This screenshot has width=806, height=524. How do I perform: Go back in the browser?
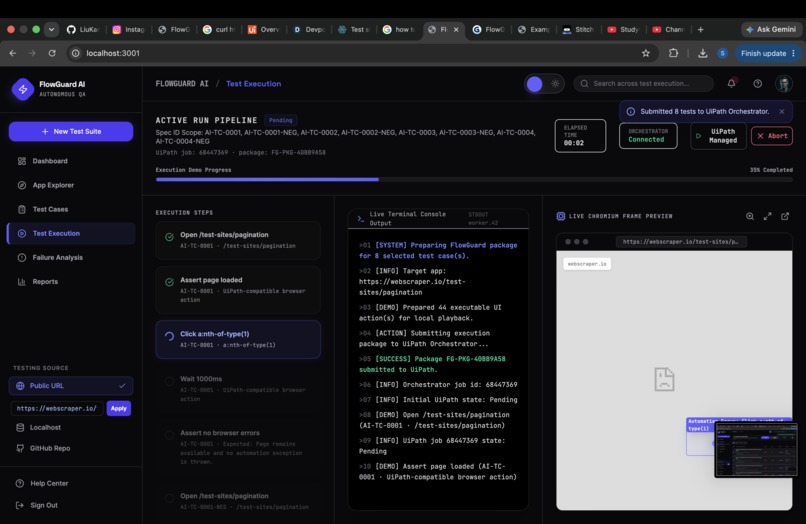tap(13, 53)
